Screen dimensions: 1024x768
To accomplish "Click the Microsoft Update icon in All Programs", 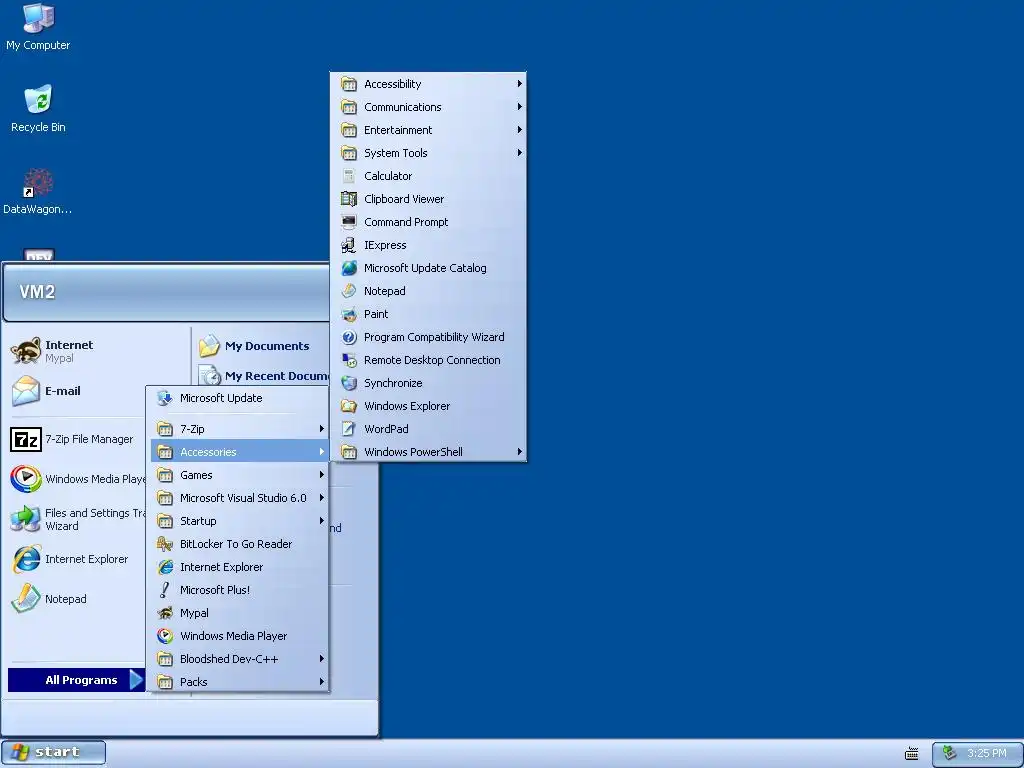I will [x=165, y=398].
